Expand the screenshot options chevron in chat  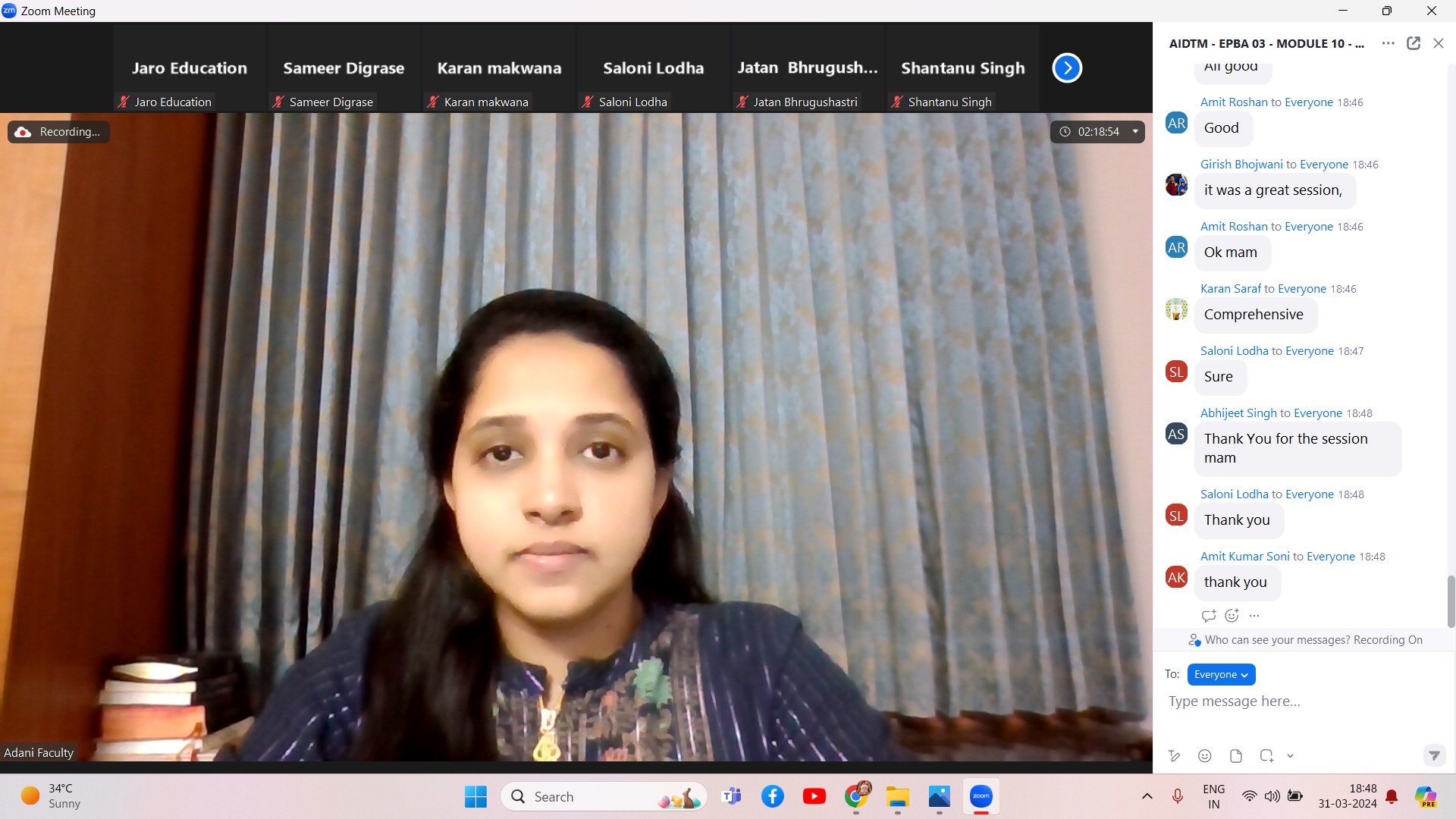(1290, 755)
